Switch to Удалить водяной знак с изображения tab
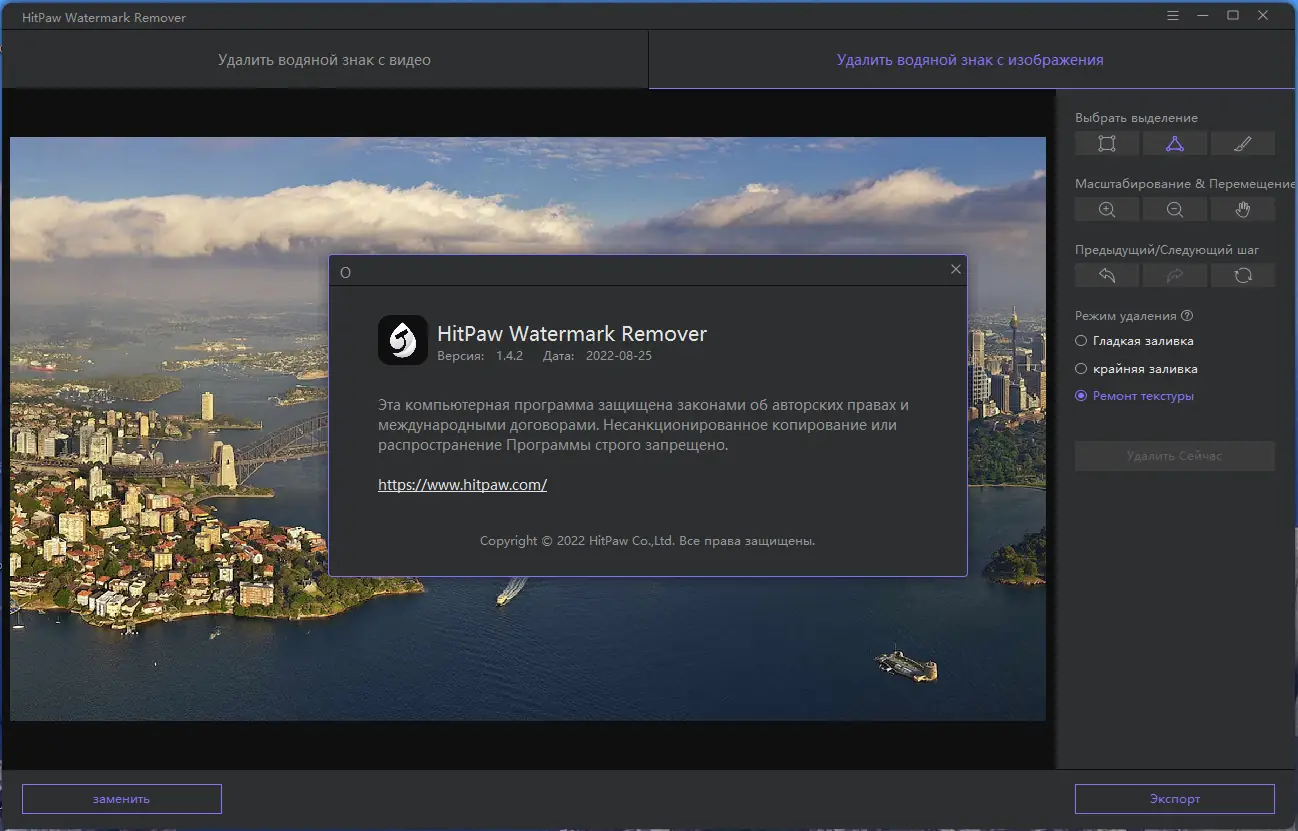Screen dimensions: 1298x831 point(970,60)
